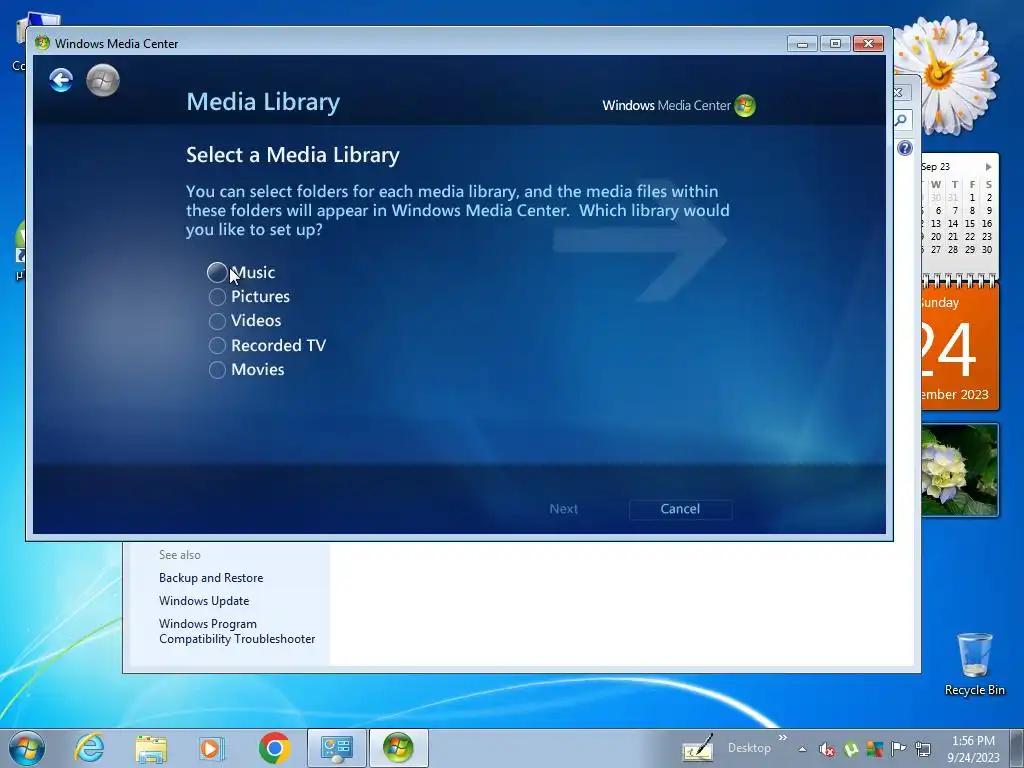
Task: Click the search magnifier in background window
Action: point(901,120)
